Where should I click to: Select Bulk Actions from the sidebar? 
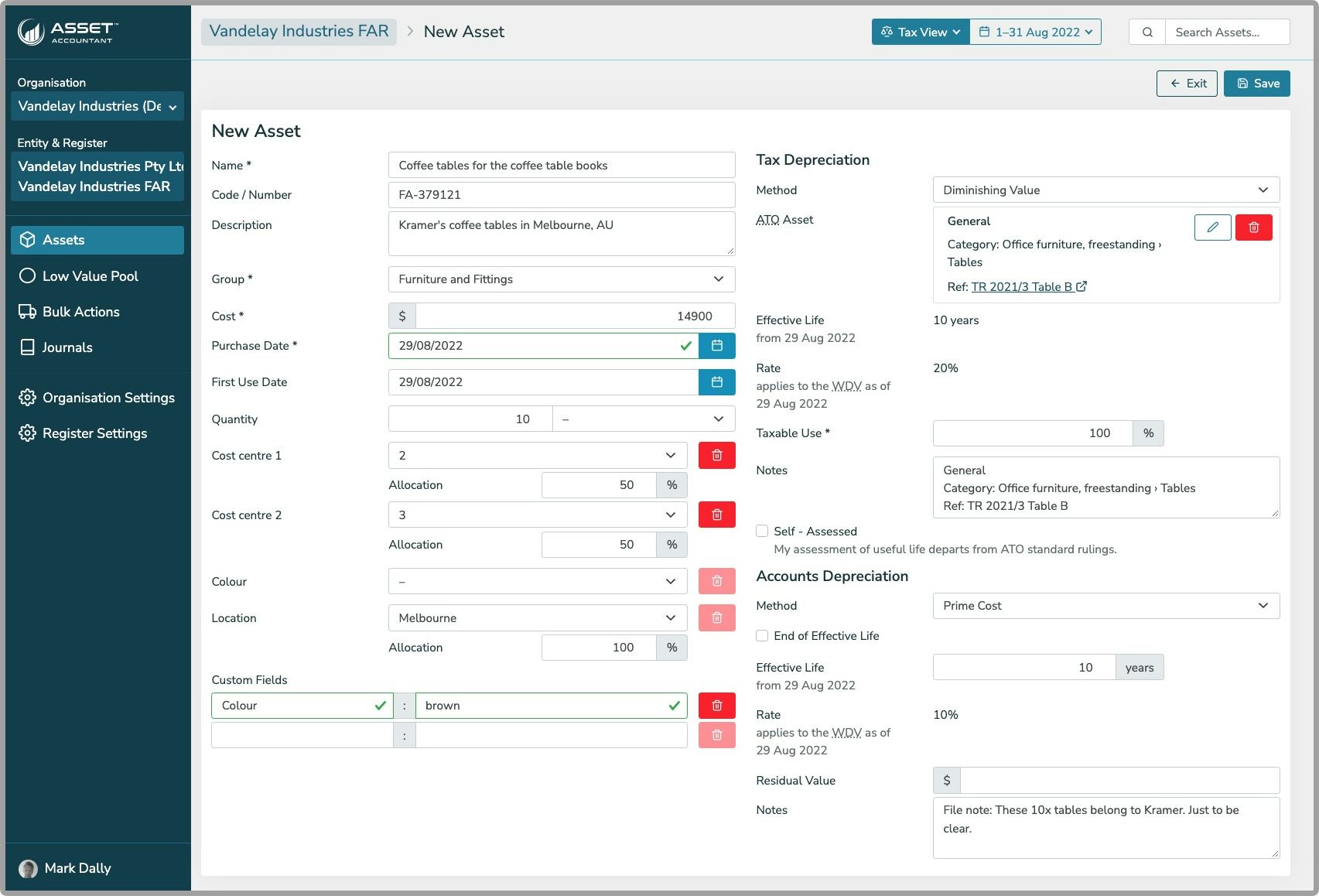coord(80,312)
